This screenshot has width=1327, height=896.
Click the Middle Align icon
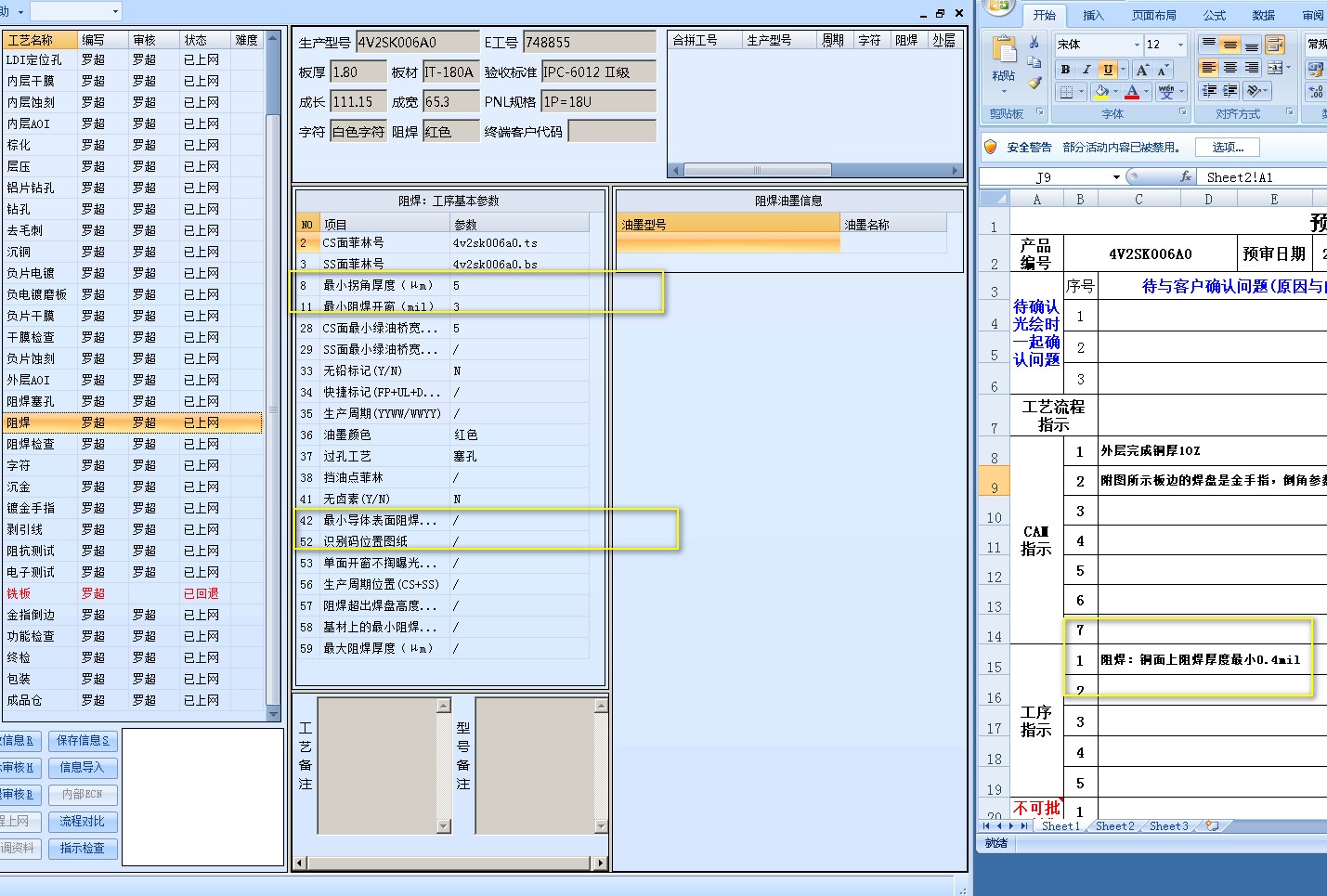click(1229, 44)
